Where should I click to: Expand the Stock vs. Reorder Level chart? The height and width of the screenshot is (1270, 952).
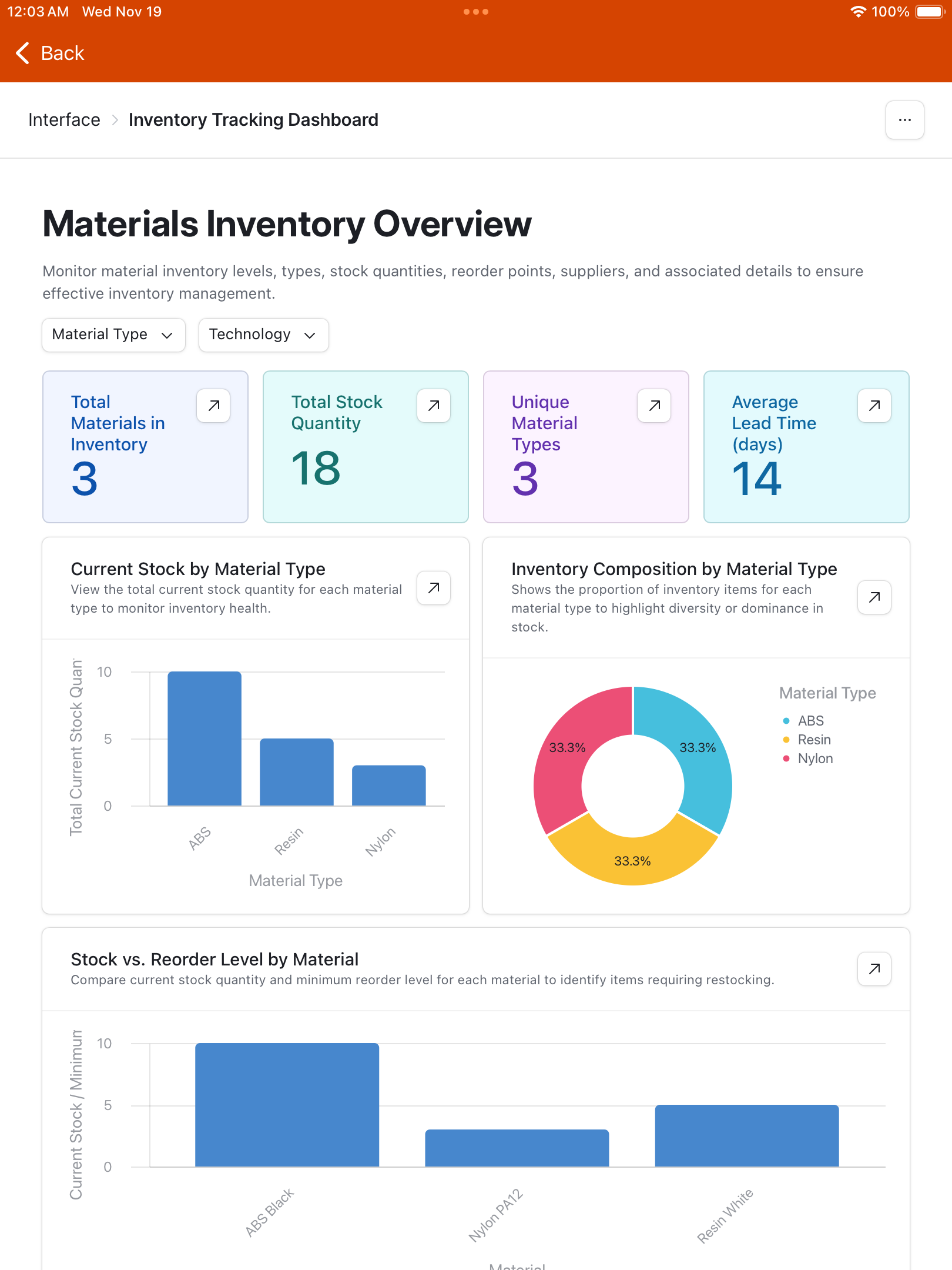(x=873, y=969)
